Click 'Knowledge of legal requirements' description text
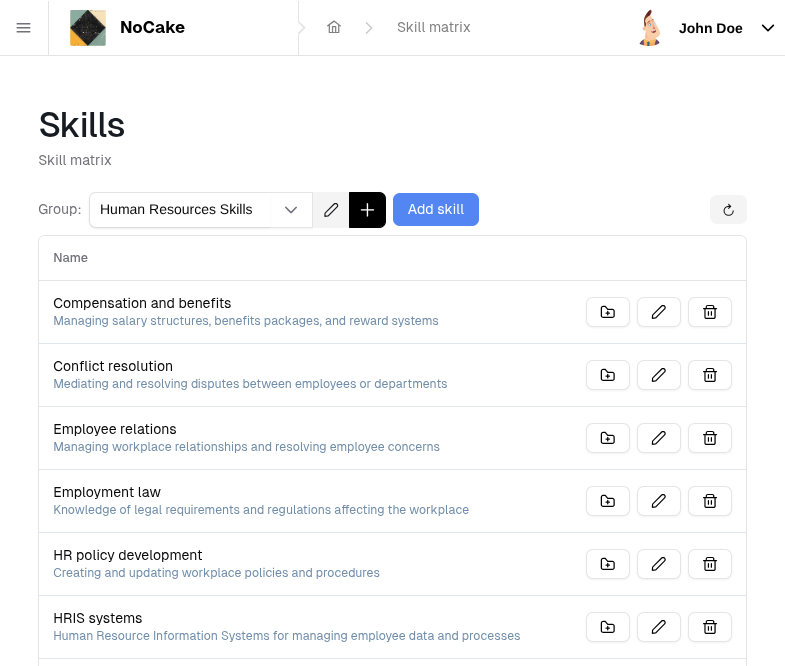The height and width of the screenshot is (666, 785). pyautogui.click(x=261, y=510)
